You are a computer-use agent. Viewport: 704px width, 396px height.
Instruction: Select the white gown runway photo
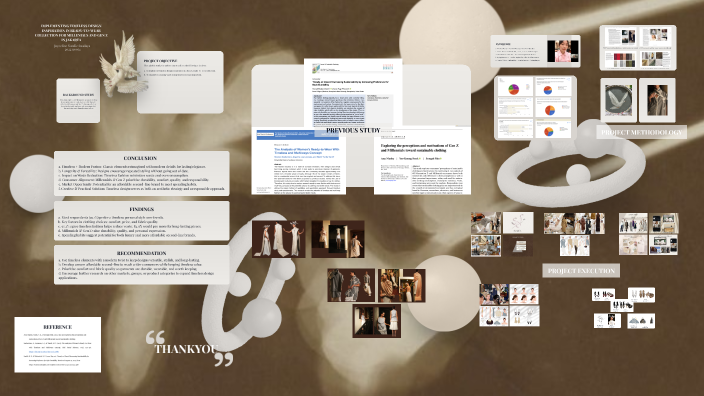click(x=278, y=239)
